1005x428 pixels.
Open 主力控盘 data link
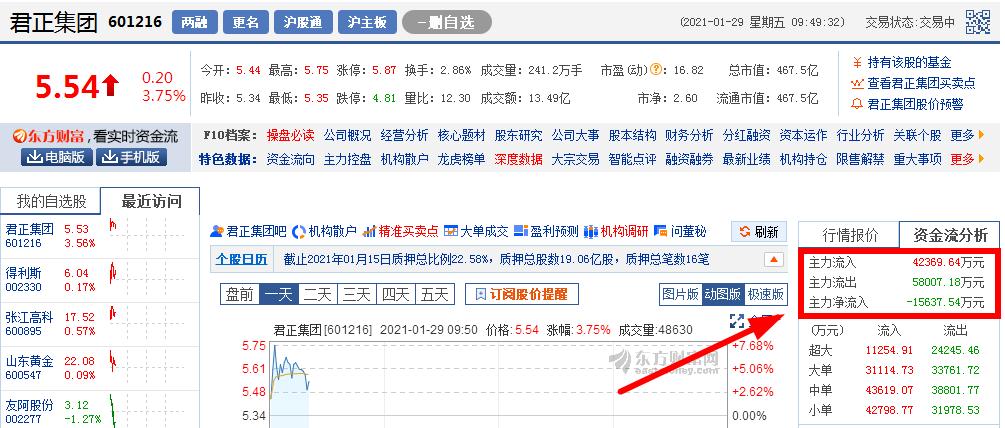pyautogui.click(x=347, y=159)
